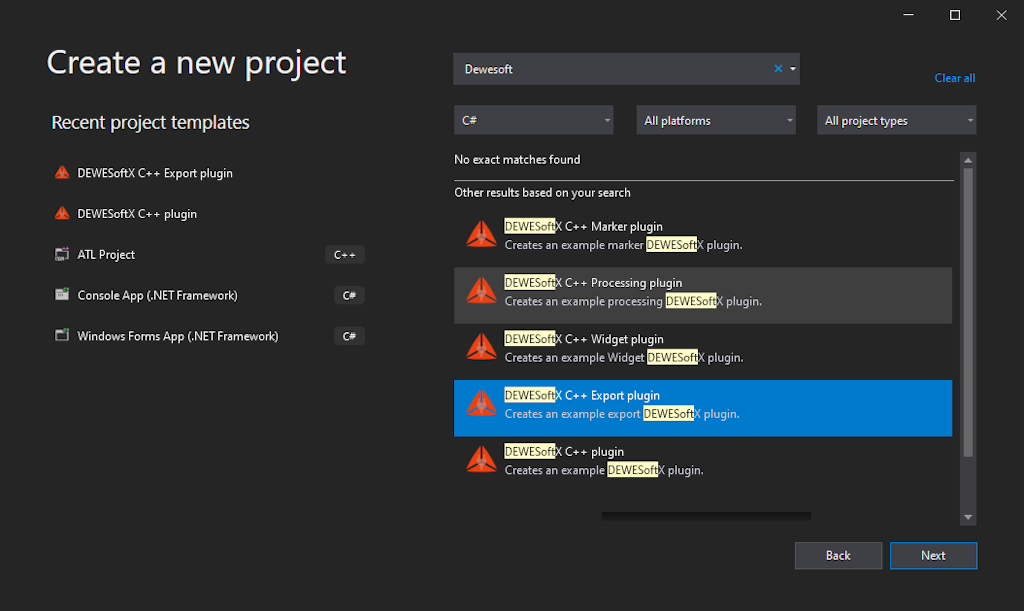Click 'Creates an example export' description
The image size is (1024, 611).
click(622, 413)
